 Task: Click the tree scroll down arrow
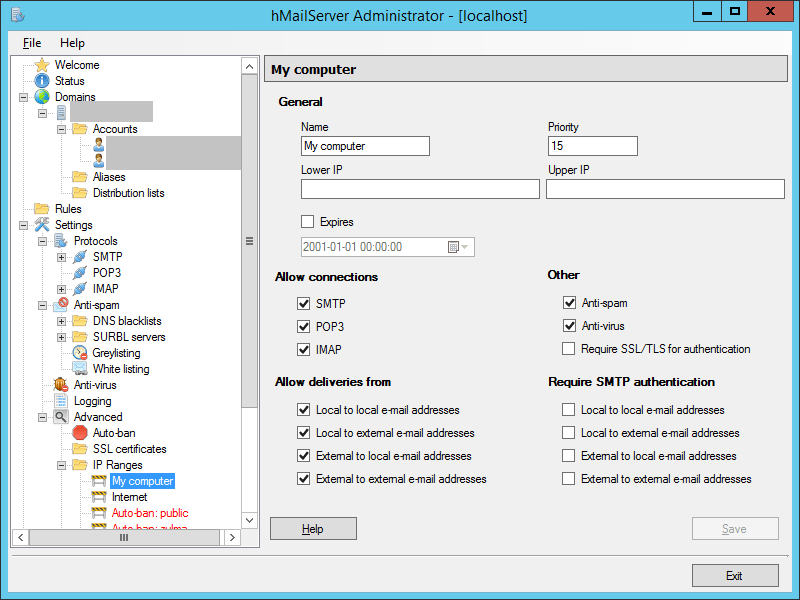pos(249,520)
